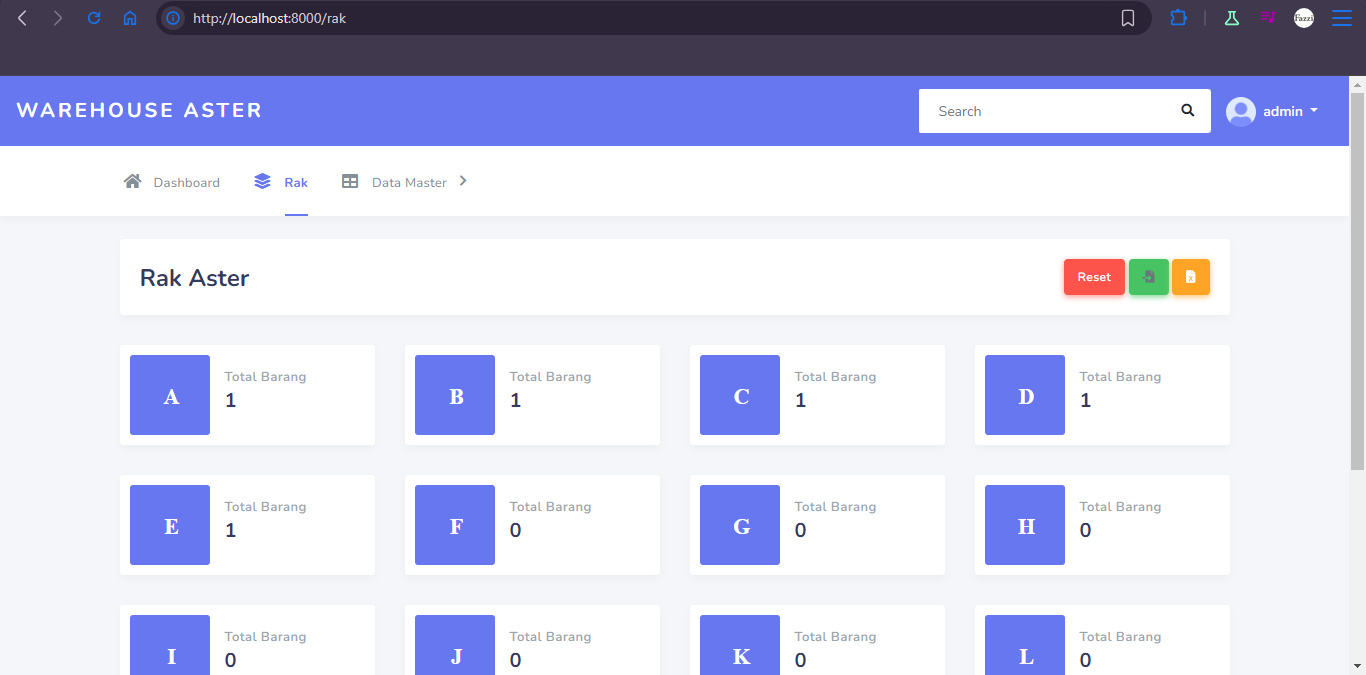Click the browser home icon
The height and width of the screenshot is (675, 1366).
click(130, 18)
